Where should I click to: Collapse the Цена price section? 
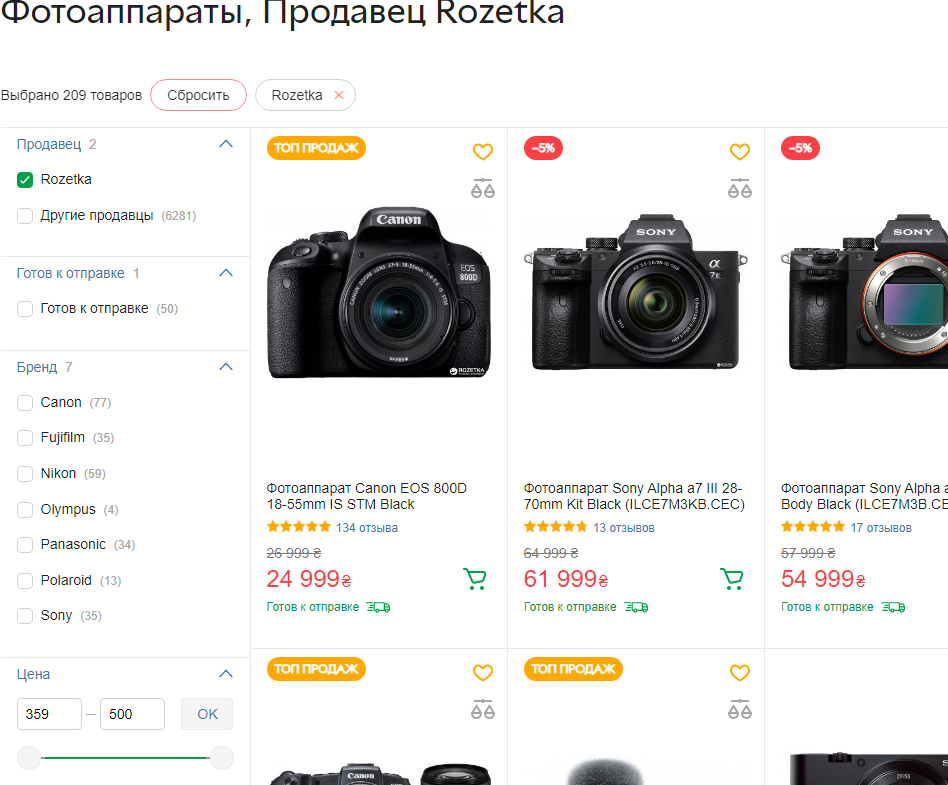tap(226, 674)
